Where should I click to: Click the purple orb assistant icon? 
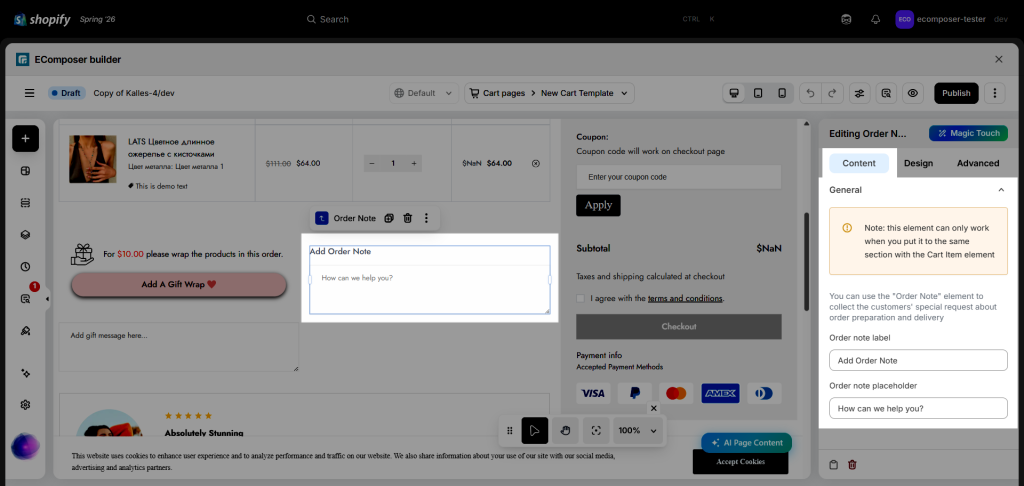25,447
